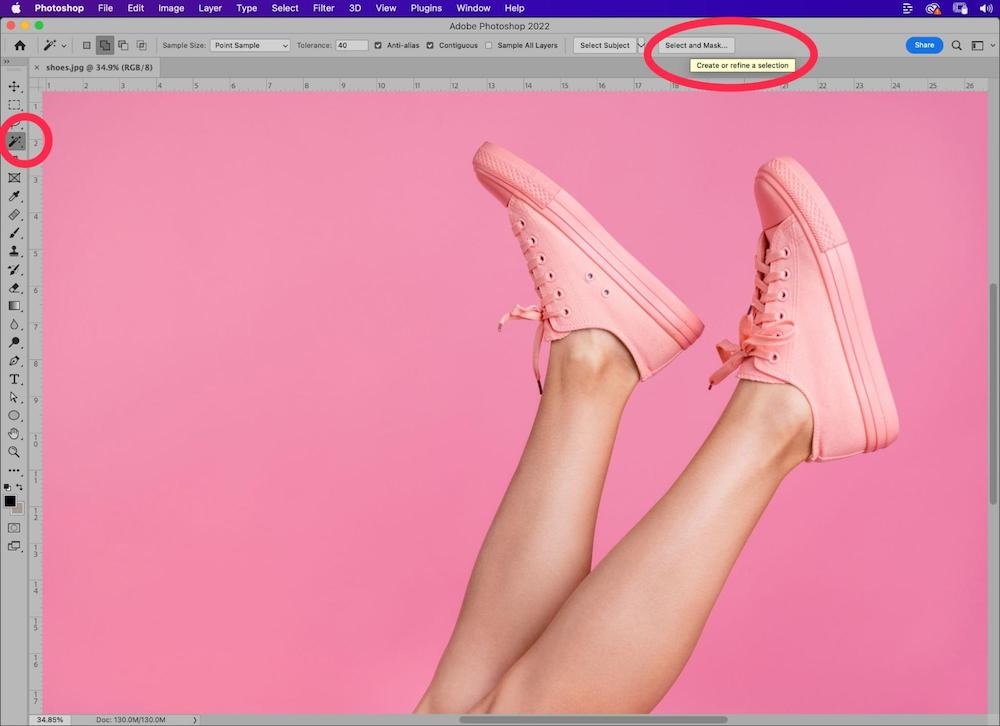Select the Brush tool
Viewport: 1000px width, 726px height.
point(15,233)
